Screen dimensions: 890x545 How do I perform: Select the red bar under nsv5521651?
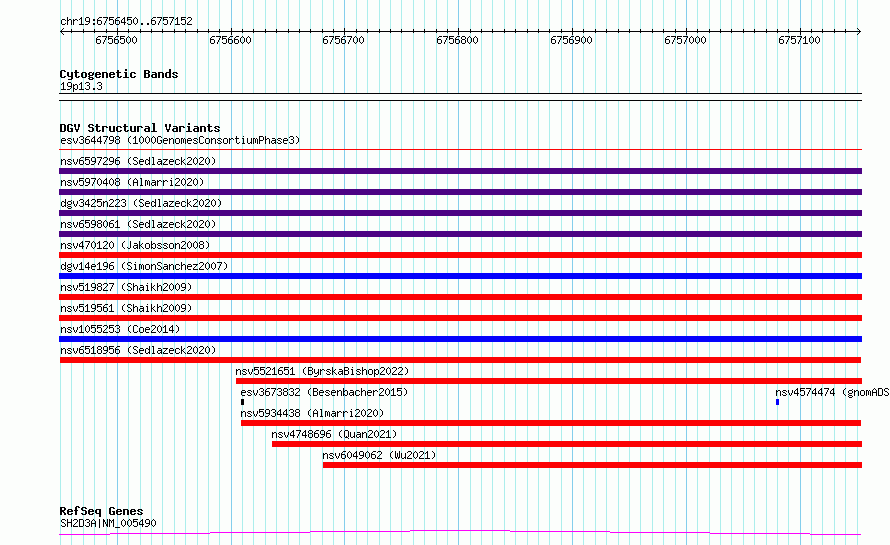[x=549, y=381]
